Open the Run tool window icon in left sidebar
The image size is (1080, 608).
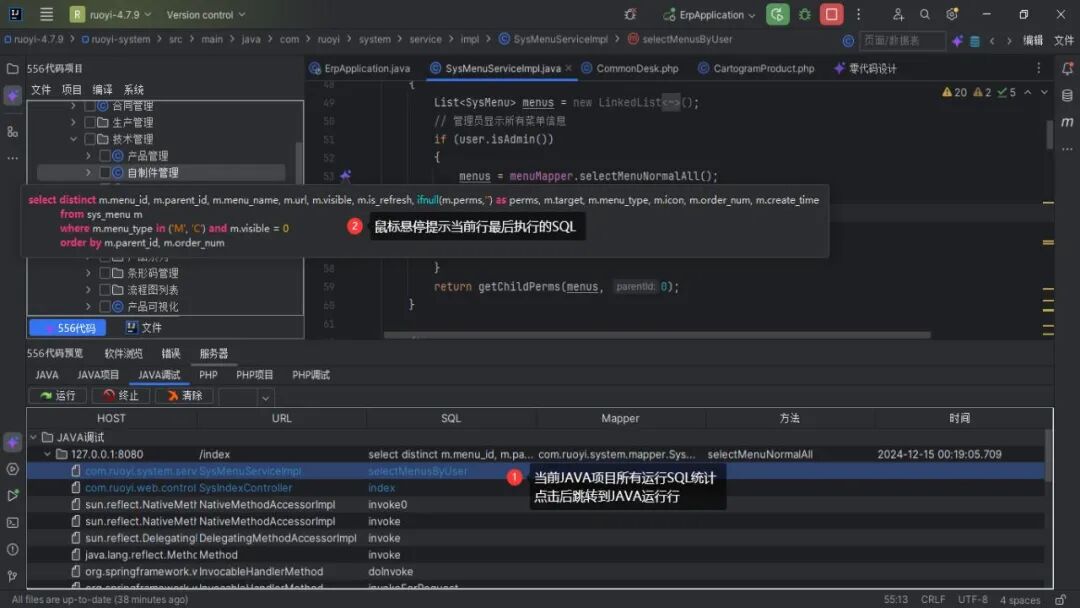12,496
